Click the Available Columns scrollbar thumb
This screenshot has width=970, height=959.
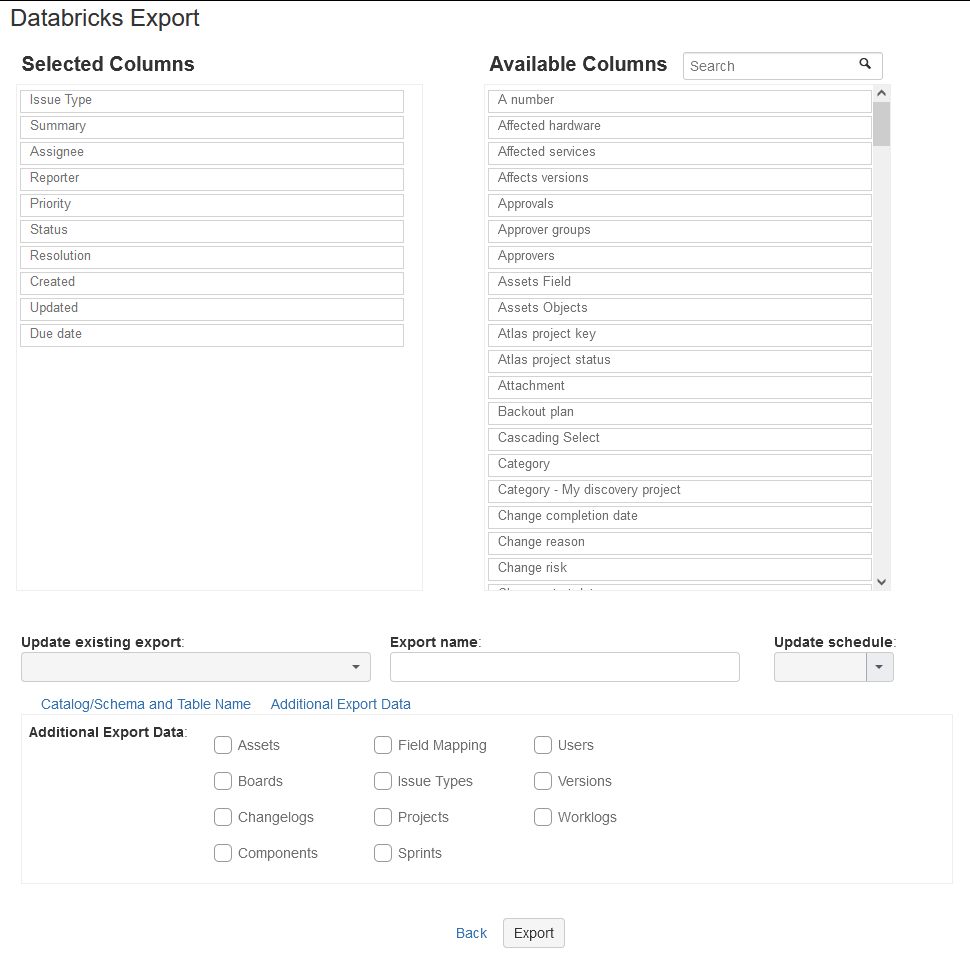[882, 124]
